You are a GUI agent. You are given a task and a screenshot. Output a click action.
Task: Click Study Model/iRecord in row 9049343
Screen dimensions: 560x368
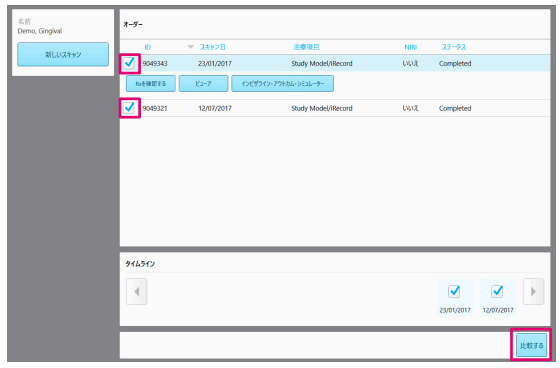[x=322, y=64]
